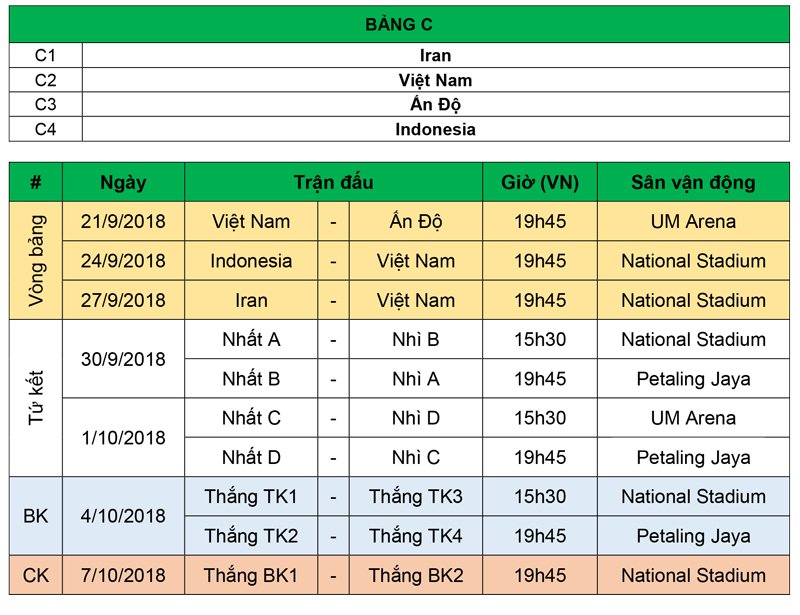The image size is (800, 615).
Task: Select the 21/9/2018 date cell
Action: tap(123, 221)
